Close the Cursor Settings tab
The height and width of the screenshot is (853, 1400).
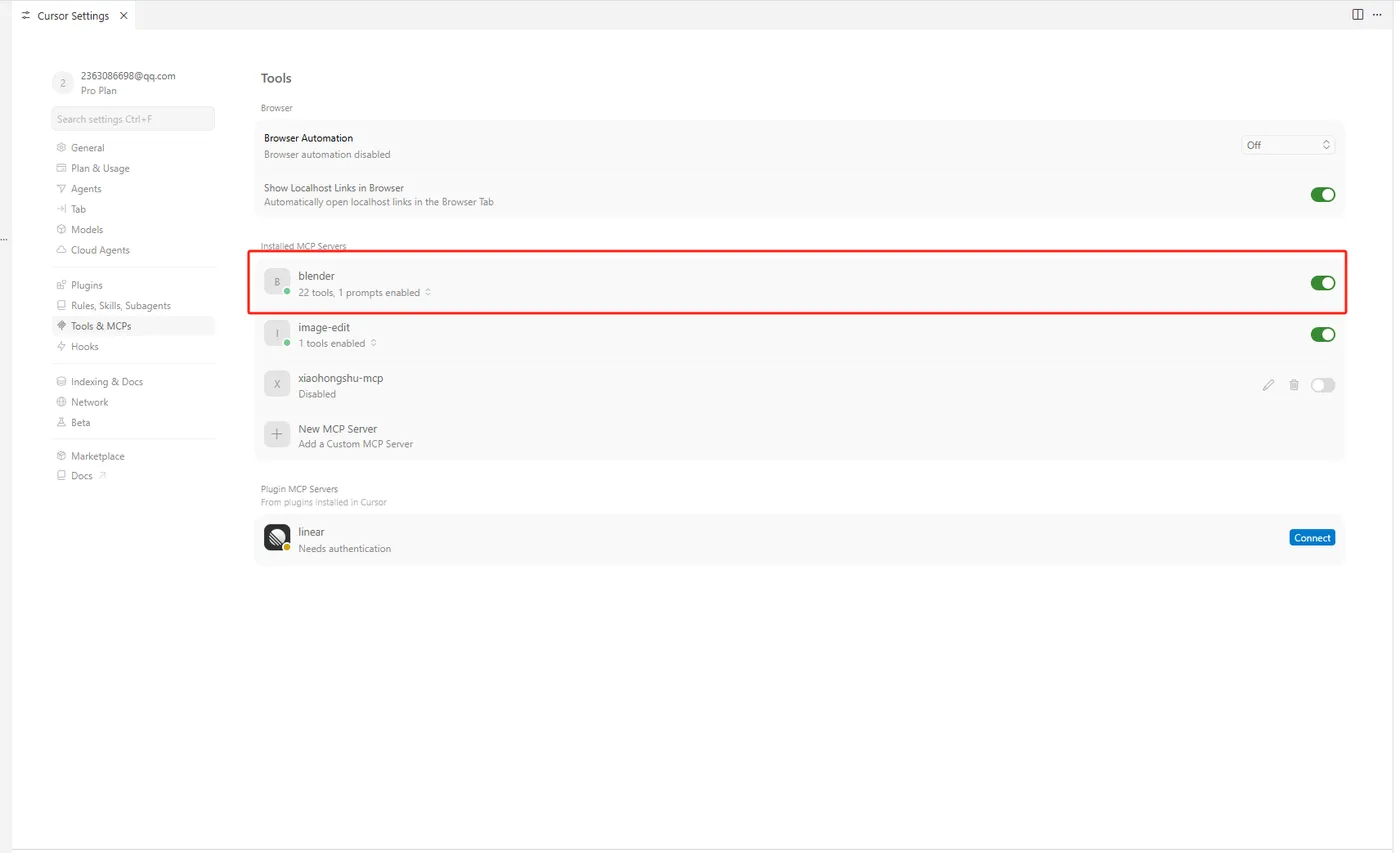point(123,16)
